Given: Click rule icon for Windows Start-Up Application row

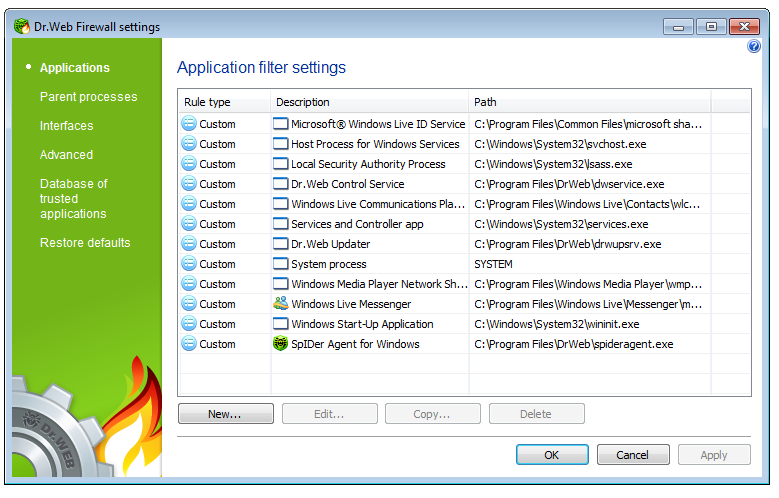Looking at the screenshot, I should click(189, 324).
